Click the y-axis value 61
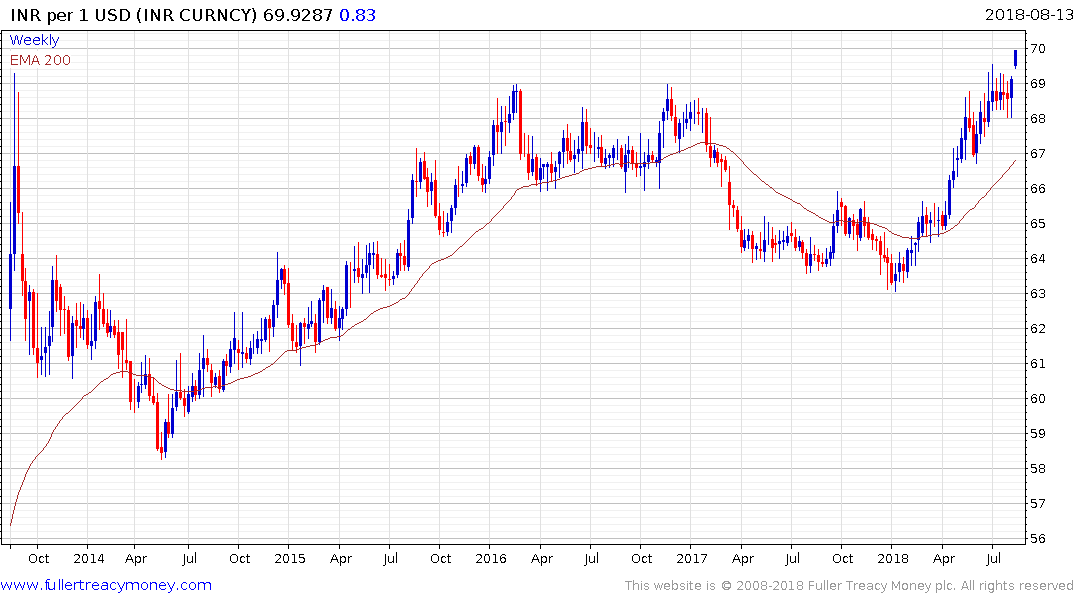This screenshot has width=1075, height=600. pyautogui.click(x=1038, y=363)
